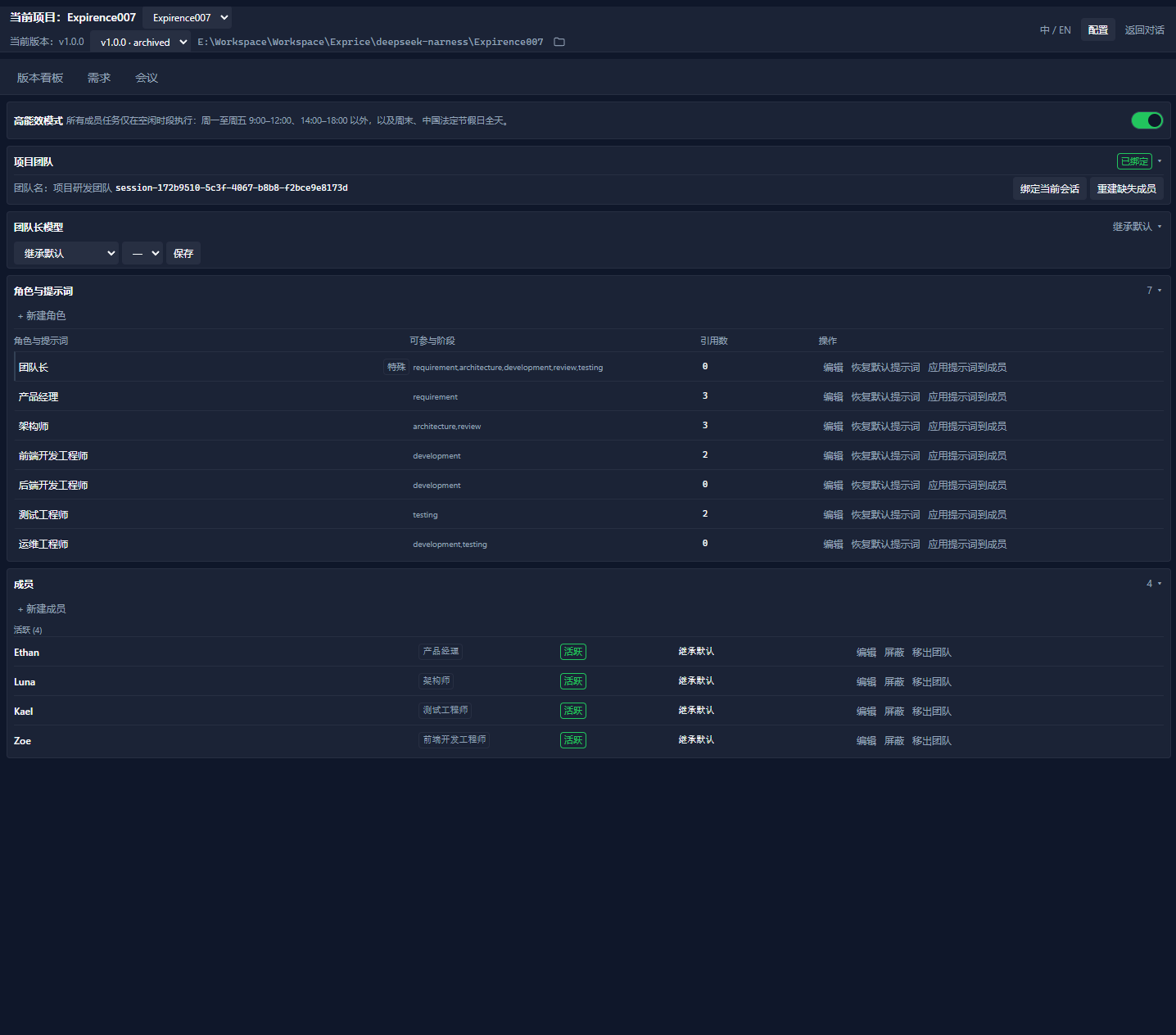The height and width of the screenshot is (1035, 1176).
Task: Edit the 运维工程师 role
Action: [x=833, y=545]
